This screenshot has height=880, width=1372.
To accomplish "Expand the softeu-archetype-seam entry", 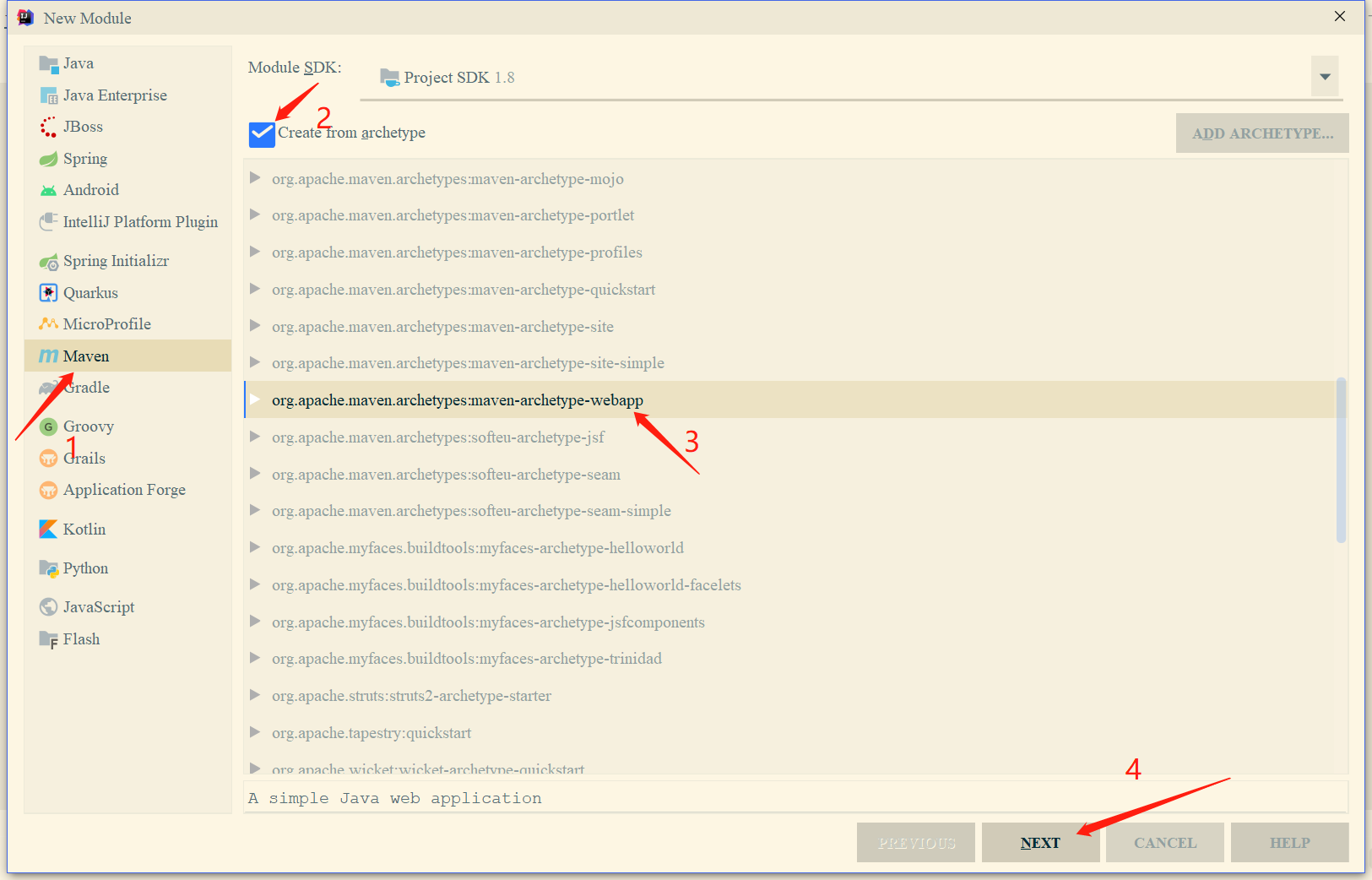I will 254,474.
